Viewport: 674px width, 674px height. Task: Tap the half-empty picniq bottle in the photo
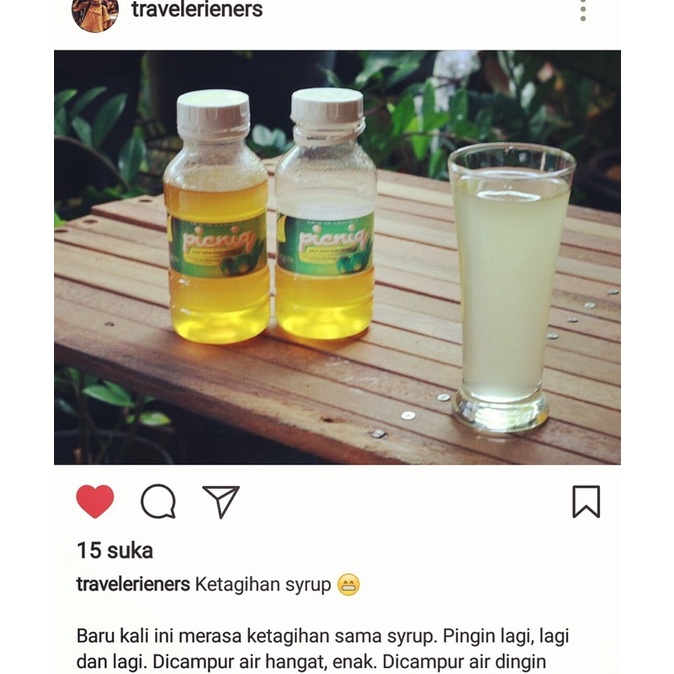point(325,214)
